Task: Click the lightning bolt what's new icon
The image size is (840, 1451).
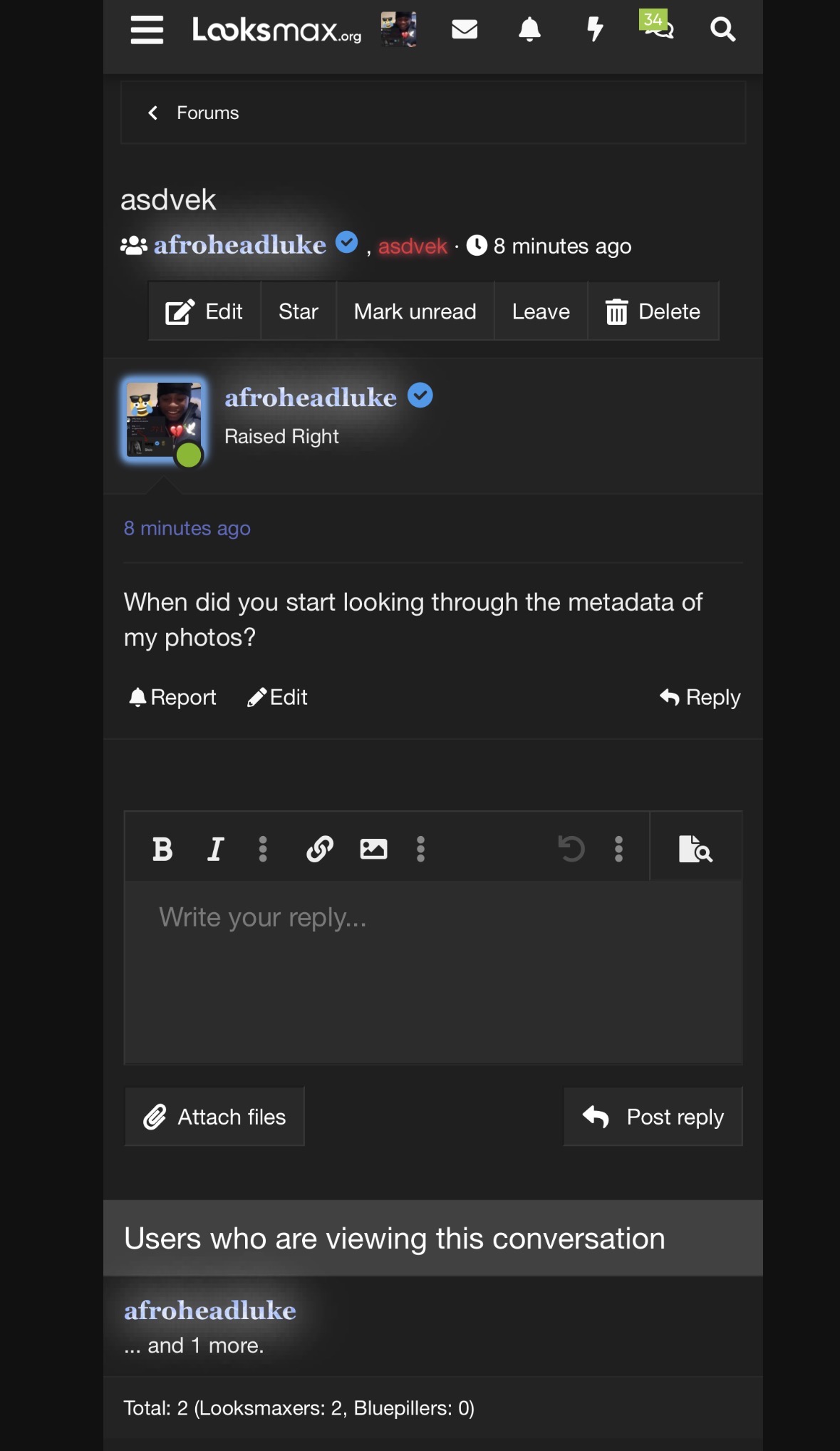Action: 595,29
